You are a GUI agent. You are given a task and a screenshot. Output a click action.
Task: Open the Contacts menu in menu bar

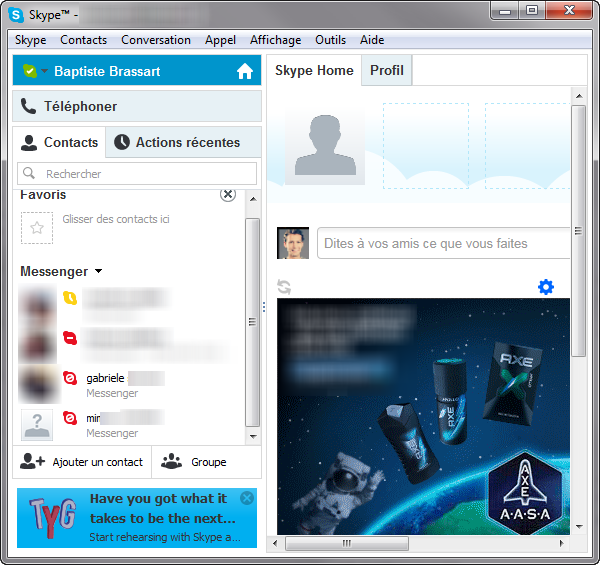(83, 40)
